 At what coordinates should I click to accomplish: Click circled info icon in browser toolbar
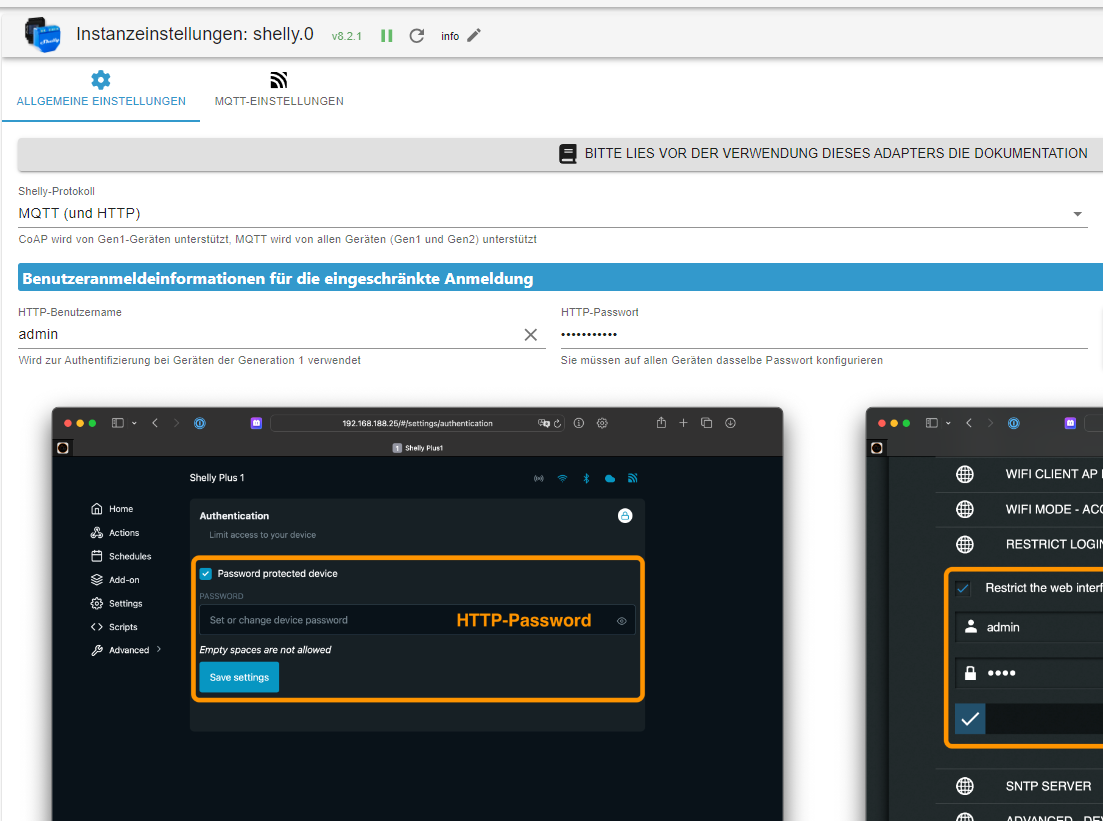click(579, 423)
